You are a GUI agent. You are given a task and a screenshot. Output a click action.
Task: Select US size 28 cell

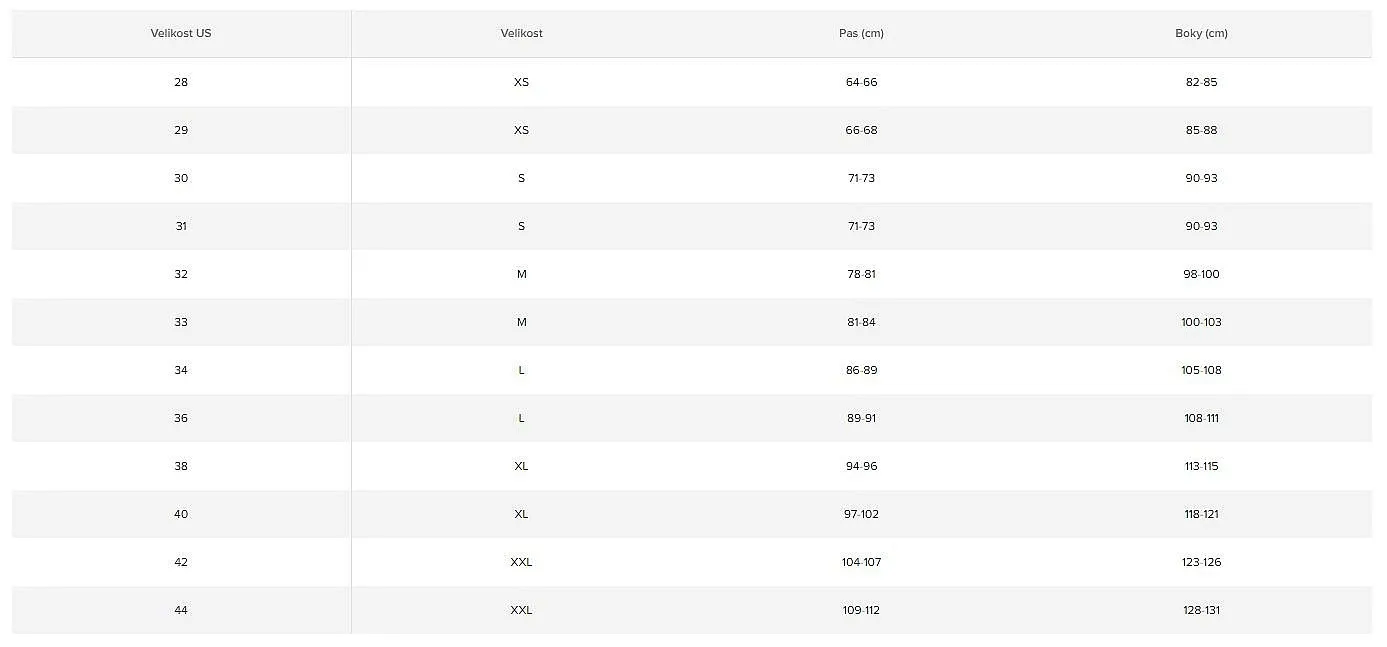click(181, 82)
